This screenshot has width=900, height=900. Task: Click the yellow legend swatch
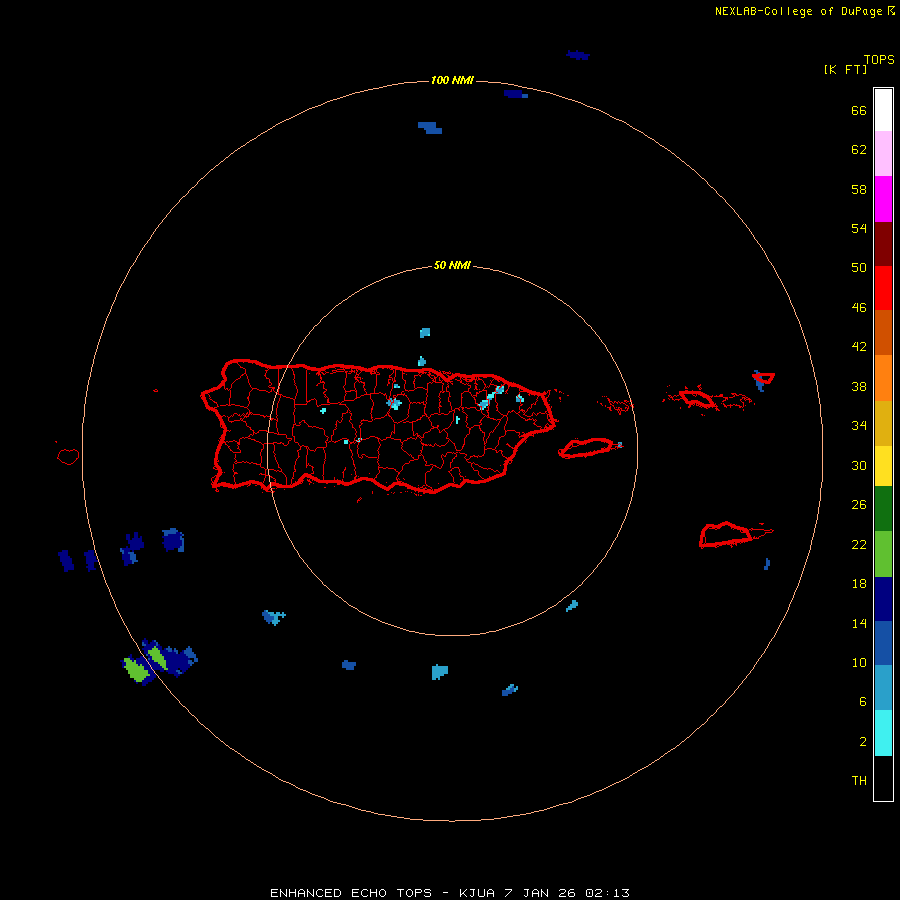[883, 466]
